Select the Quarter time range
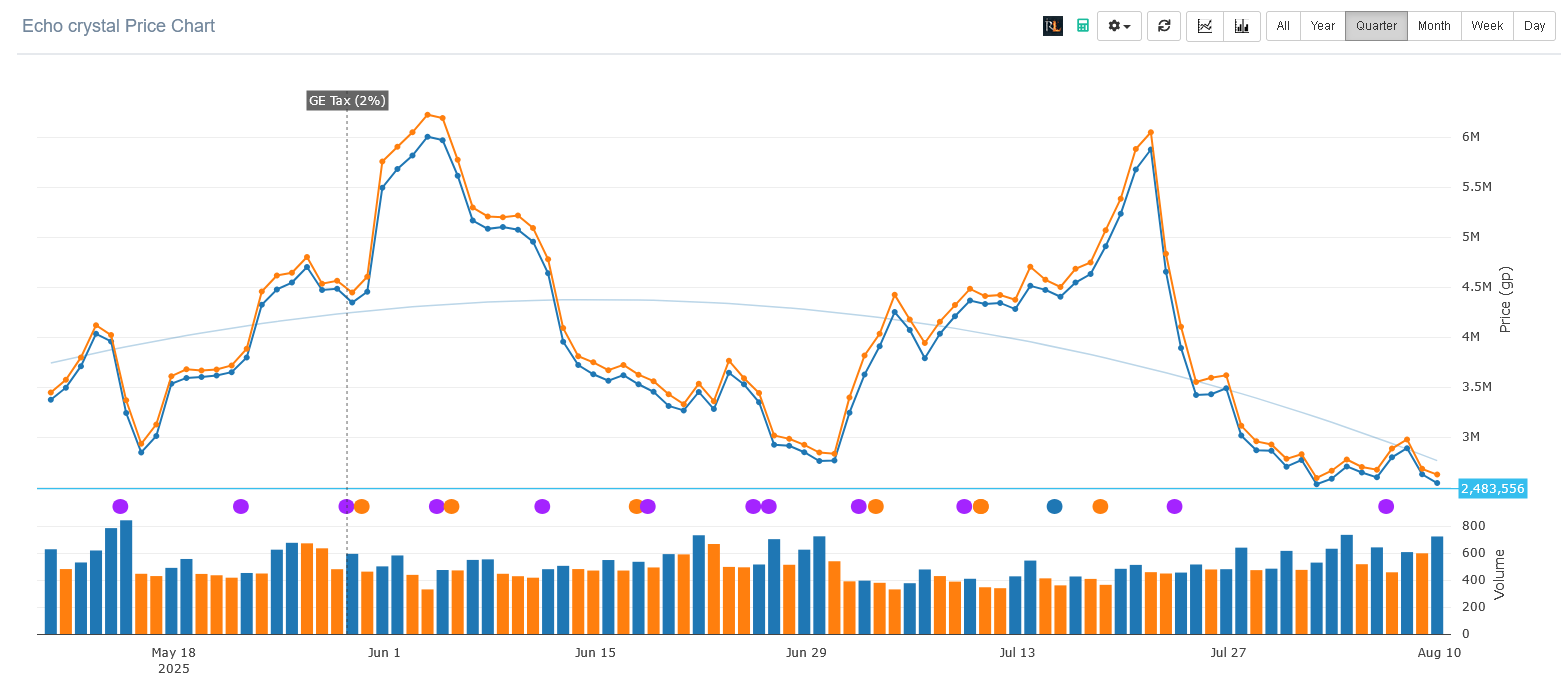The width and height of the screenshot is (1565, 679). pos(1376,26)
